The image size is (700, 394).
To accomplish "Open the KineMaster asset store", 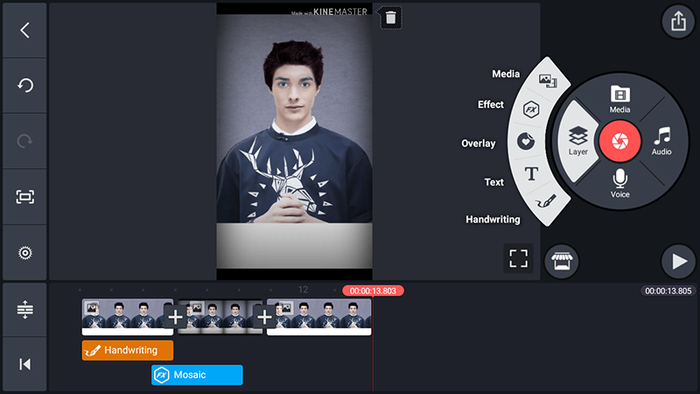I will click(562, 261).
